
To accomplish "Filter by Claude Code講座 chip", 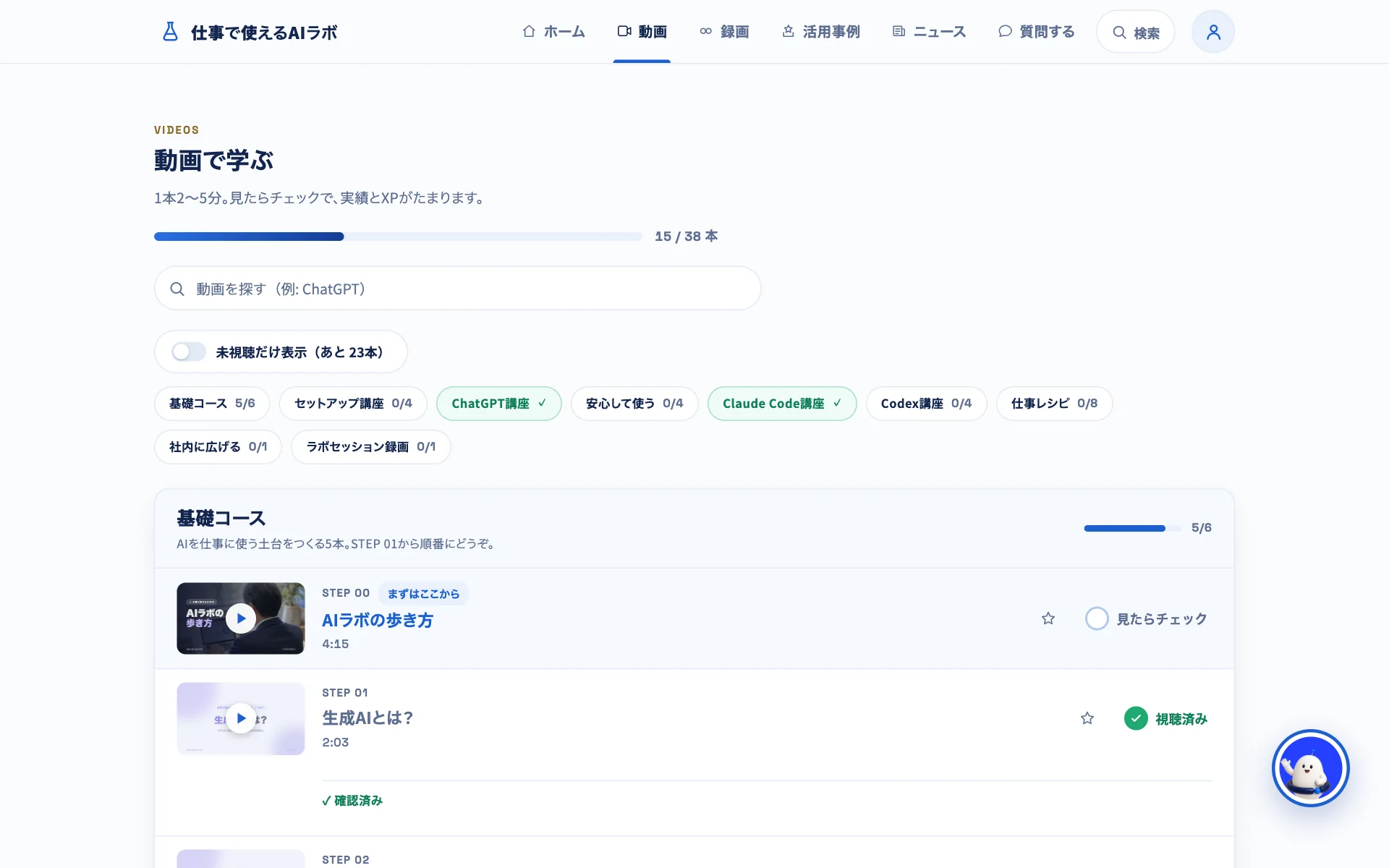I will click(x=782, y=403).
